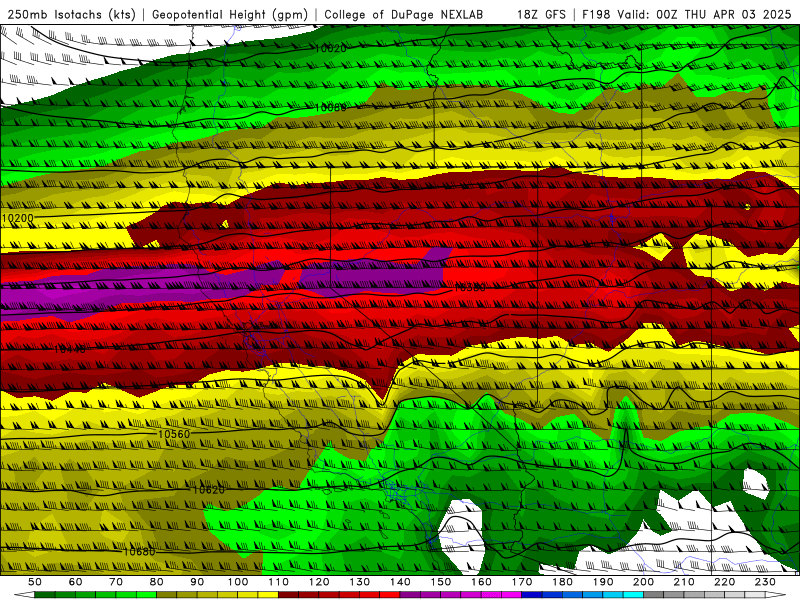Click the valid time '00Z THU APR 03 2025'
Image resolution: width=800 pixels, height=600 pixels.
723,15
